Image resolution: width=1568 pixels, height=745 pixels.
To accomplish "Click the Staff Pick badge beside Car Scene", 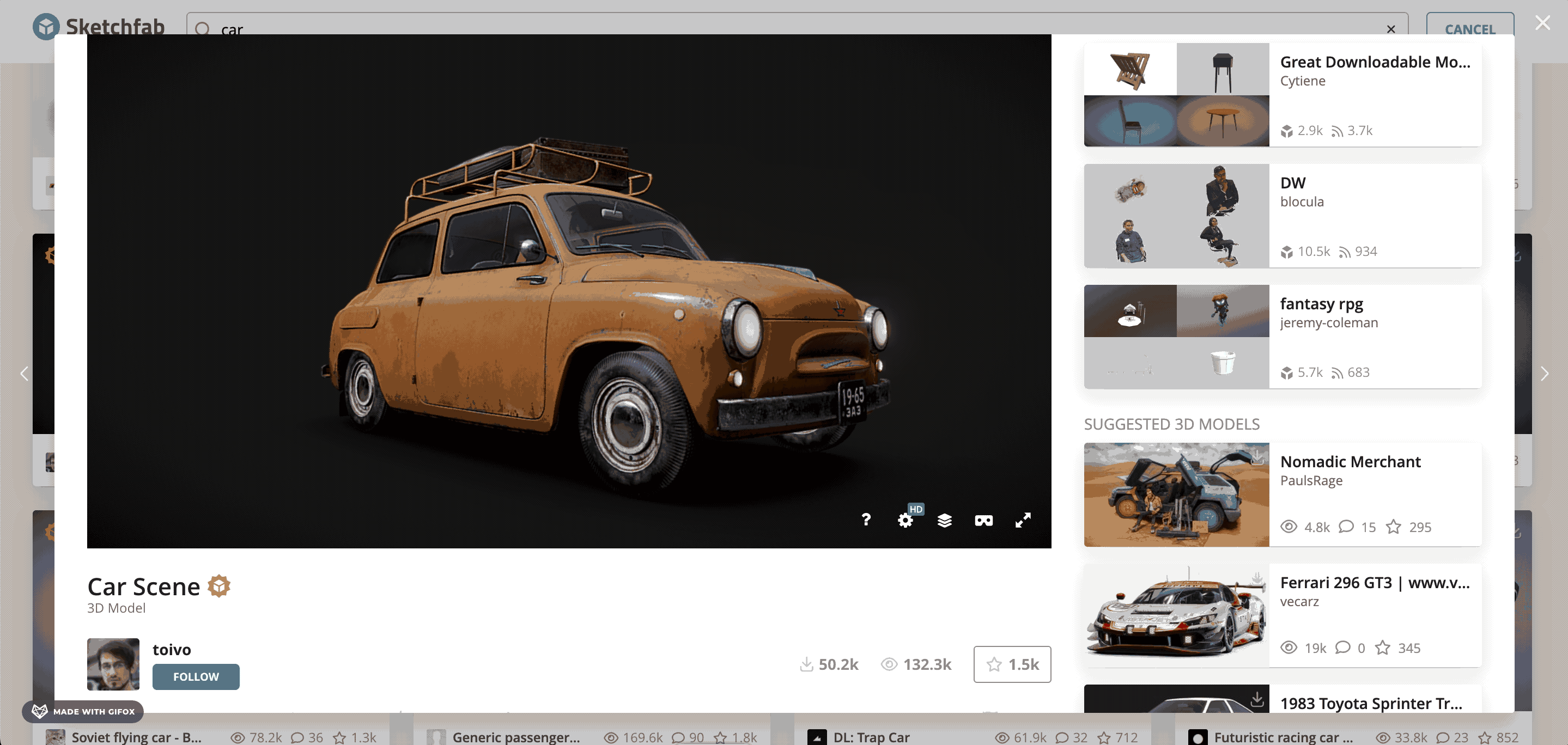I will 219,586.
